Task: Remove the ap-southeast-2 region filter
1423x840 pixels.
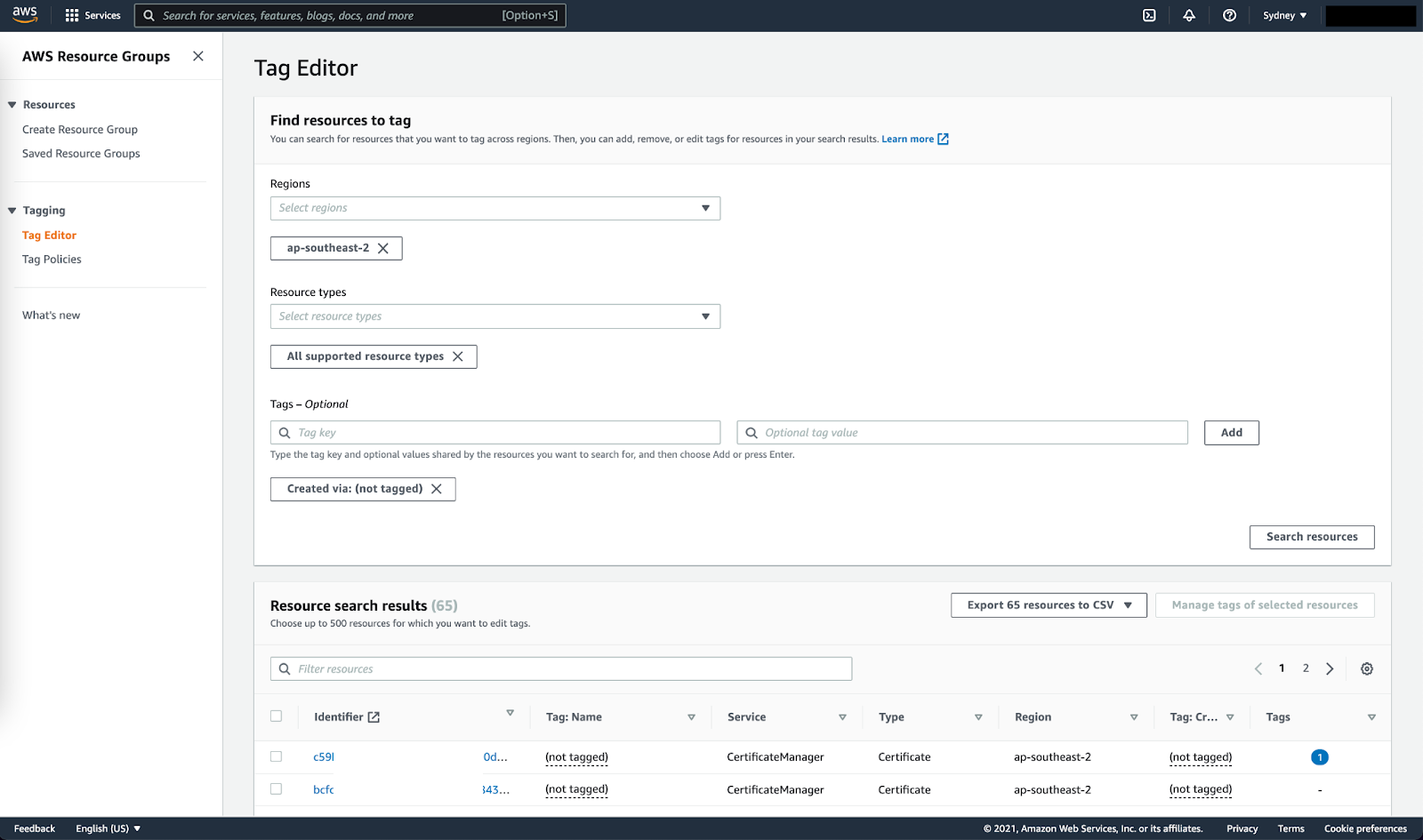Action: (384, 248)
